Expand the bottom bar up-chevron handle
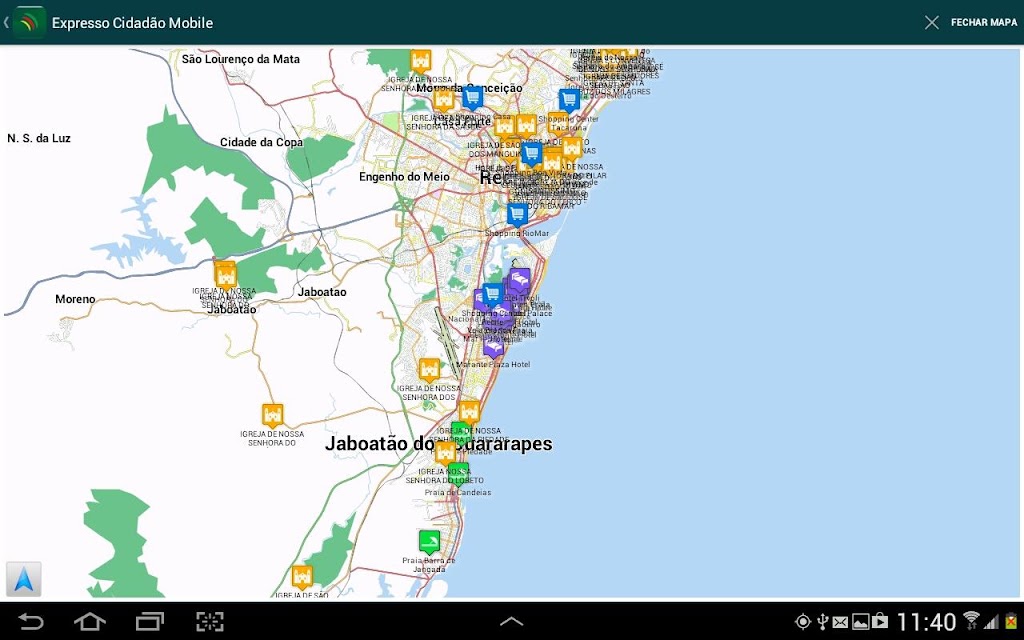Screen dimensions: 1024x640 [x=511, y=622]
